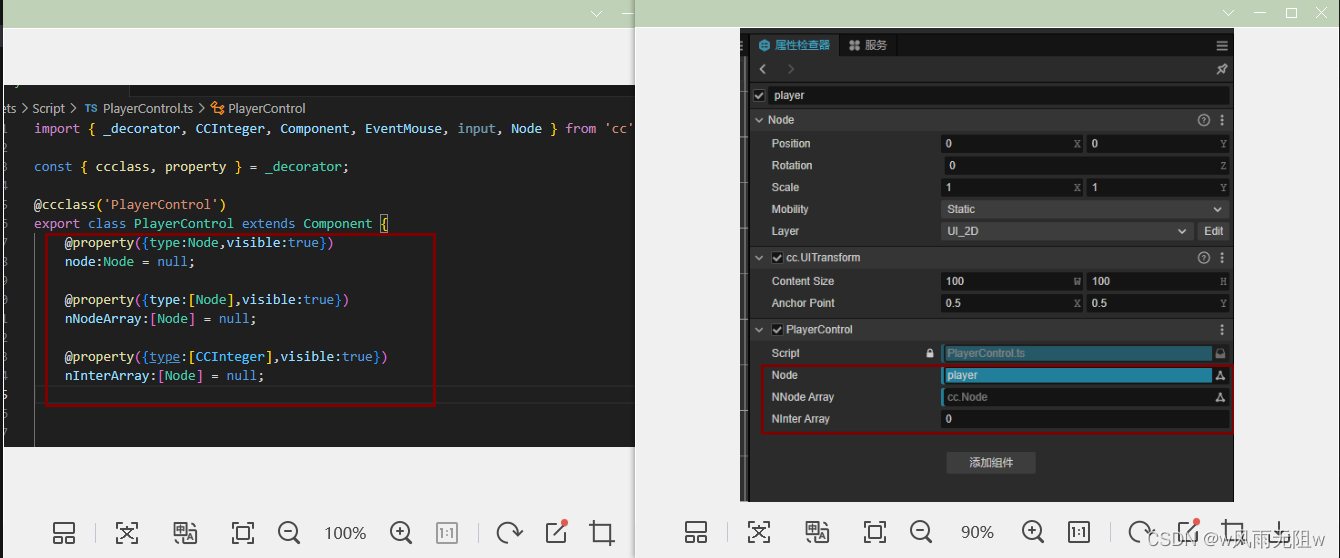Toggle the cc.UITransform component checkbox
Viewport: 1340px width, 558px height.
coord(778,258)
